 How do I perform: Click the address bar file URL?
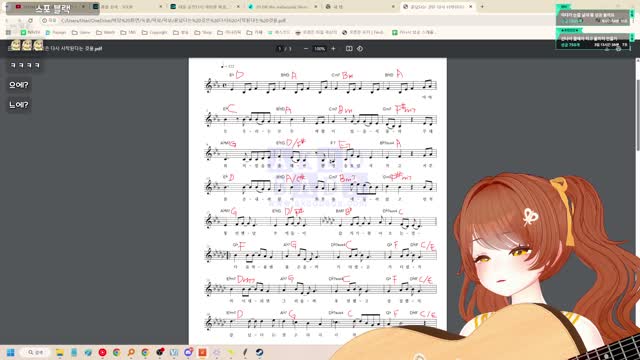coord(173,20)
